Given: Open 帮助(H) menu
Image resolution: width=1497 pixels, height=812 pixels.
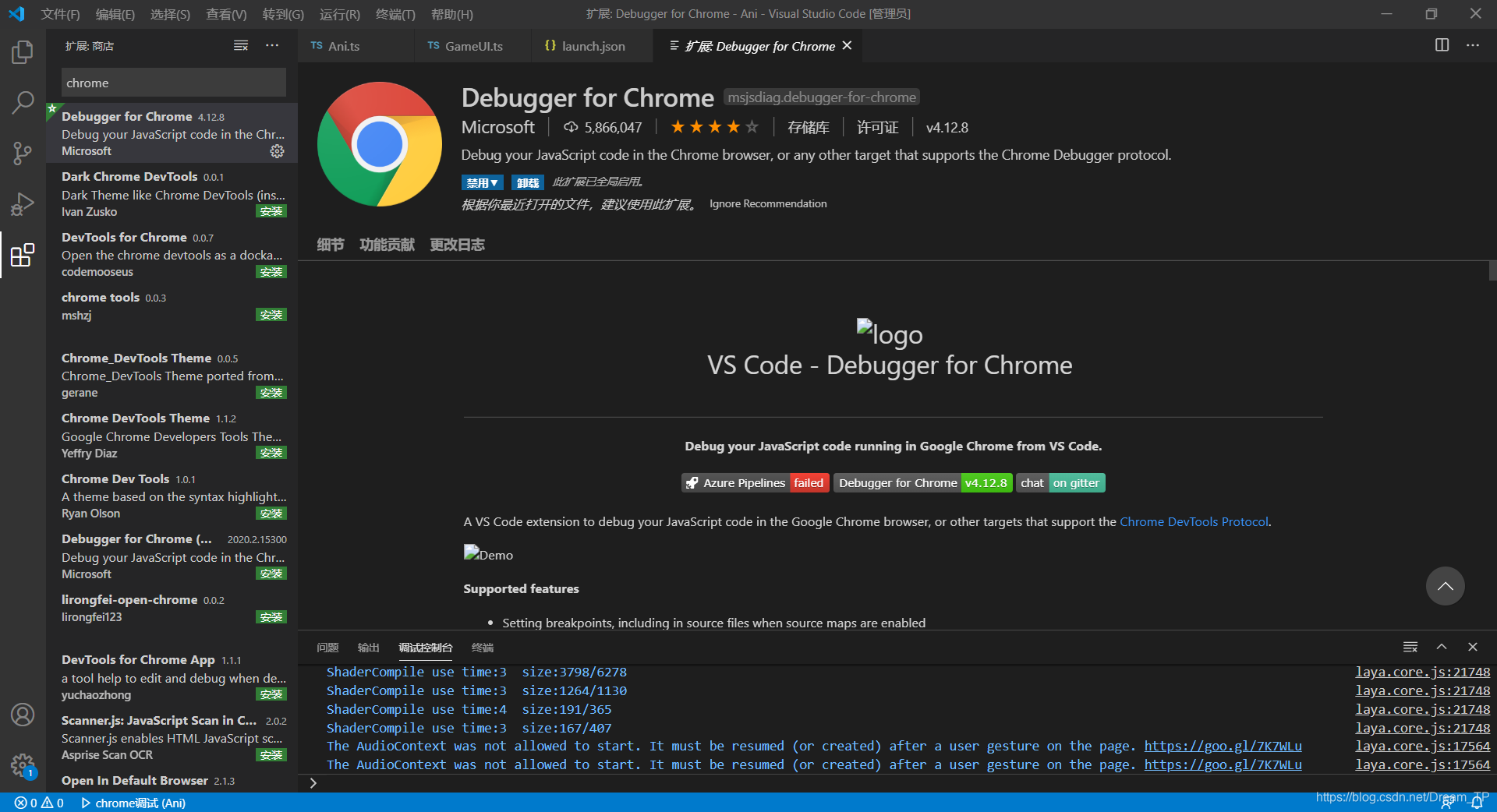Looking at the screenshot, I should pos(451,14).
